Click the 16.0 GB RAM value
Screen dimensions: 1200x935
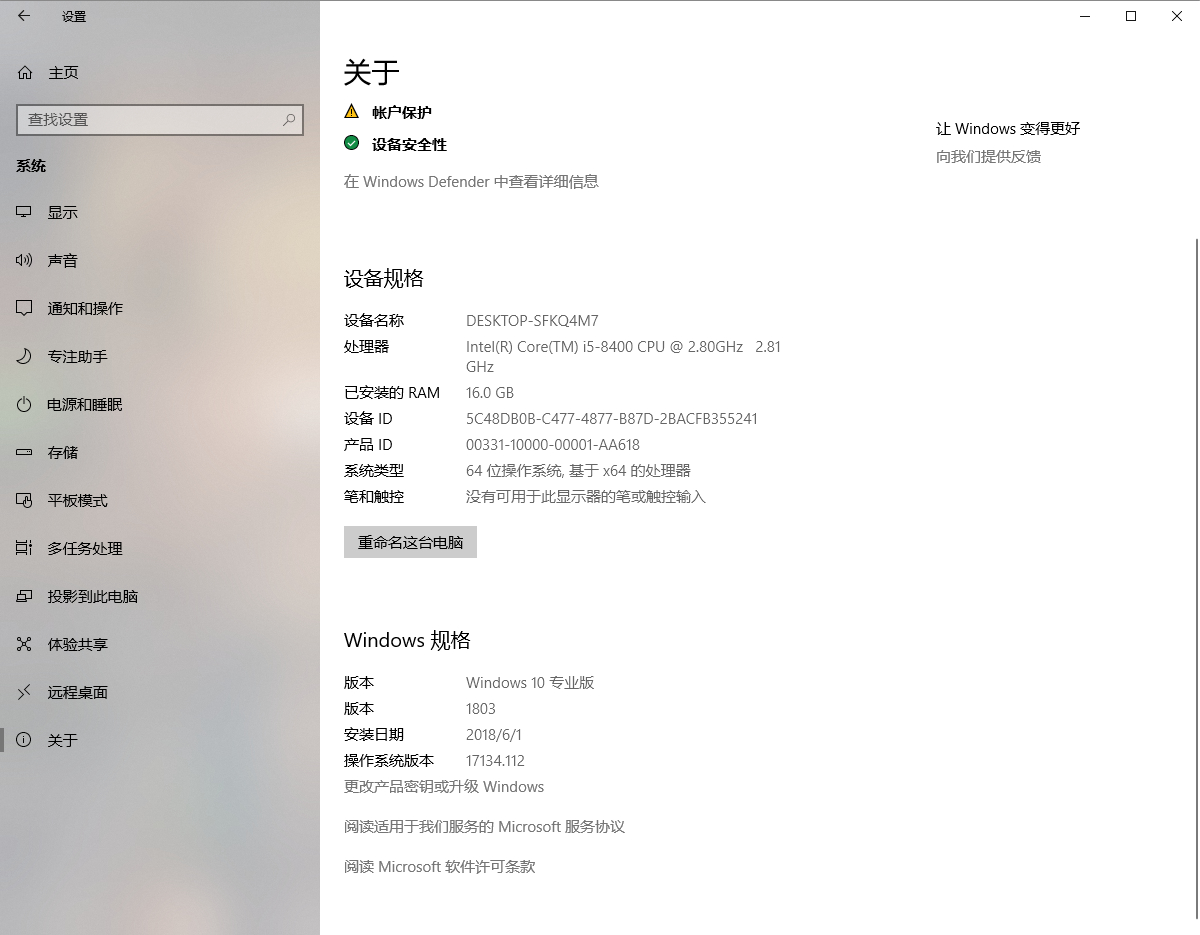[490, 393]
